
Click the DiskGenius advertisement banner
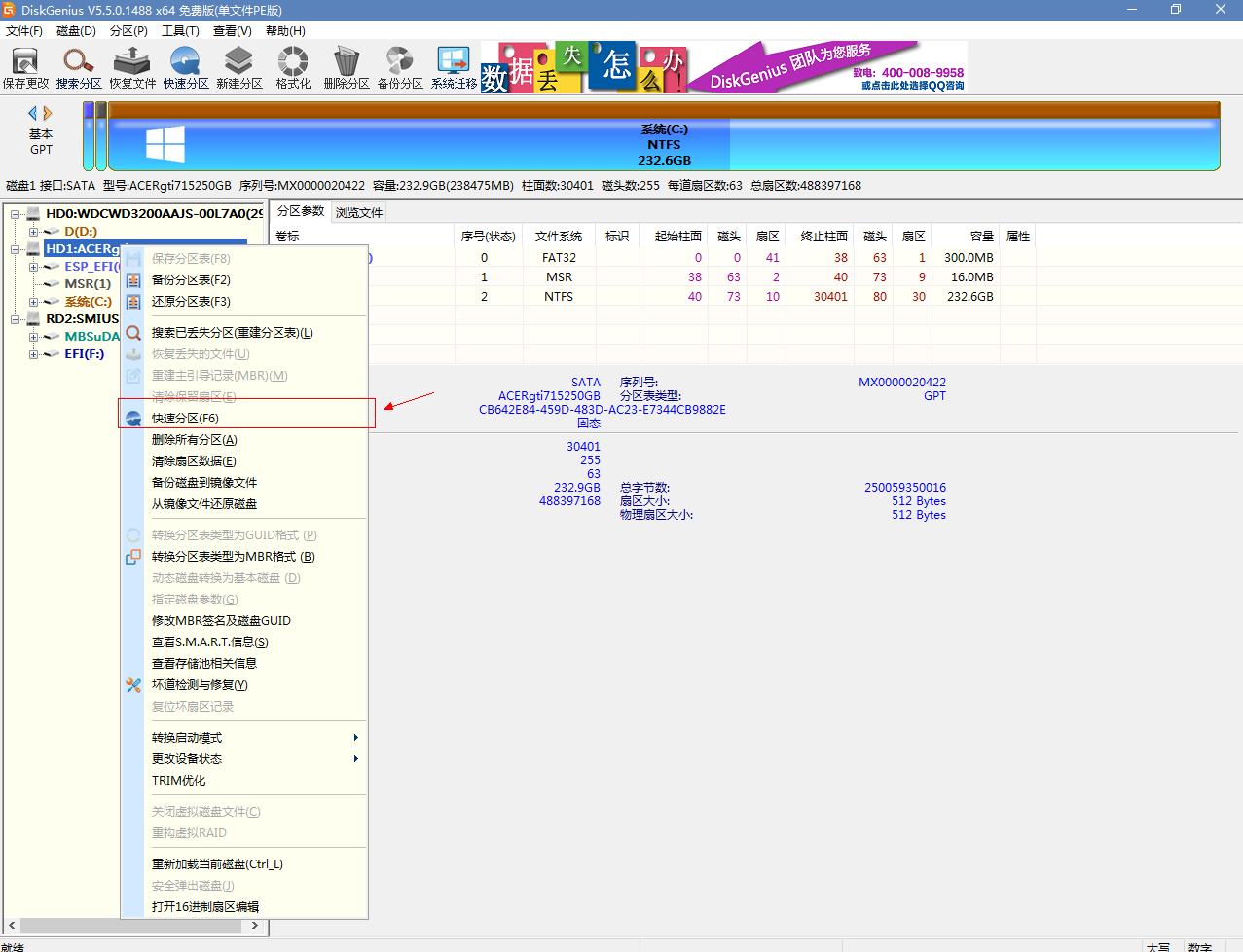[x=724, y=67]
